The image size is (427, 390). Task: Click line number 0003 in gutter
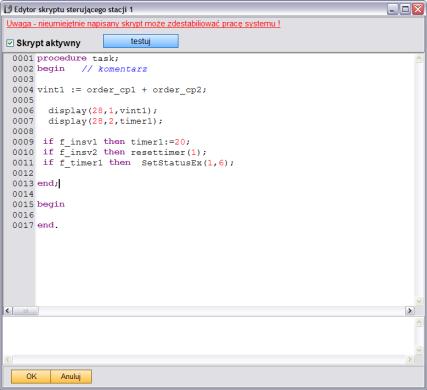pos(23,79)
